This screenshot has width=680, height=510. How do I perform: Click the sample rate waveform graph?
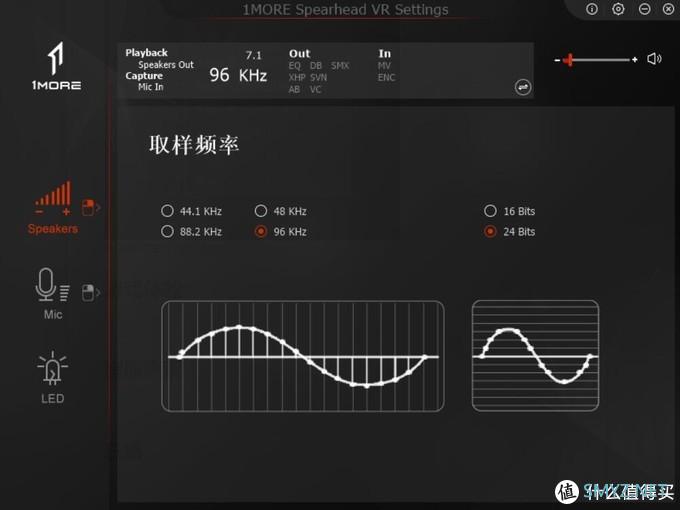(x=303, y=356)
